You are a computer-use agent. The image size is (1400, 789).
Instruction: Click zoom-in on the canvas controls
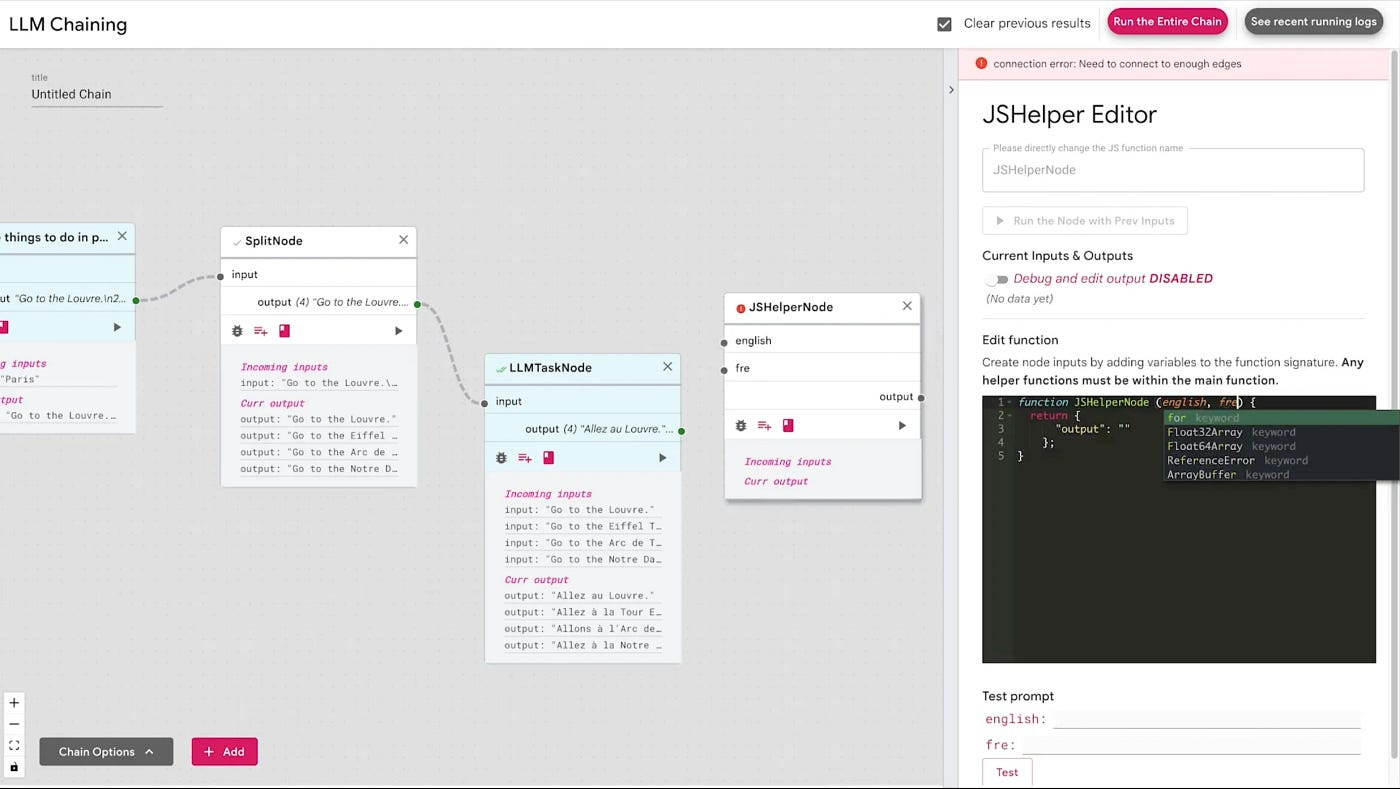14,702
